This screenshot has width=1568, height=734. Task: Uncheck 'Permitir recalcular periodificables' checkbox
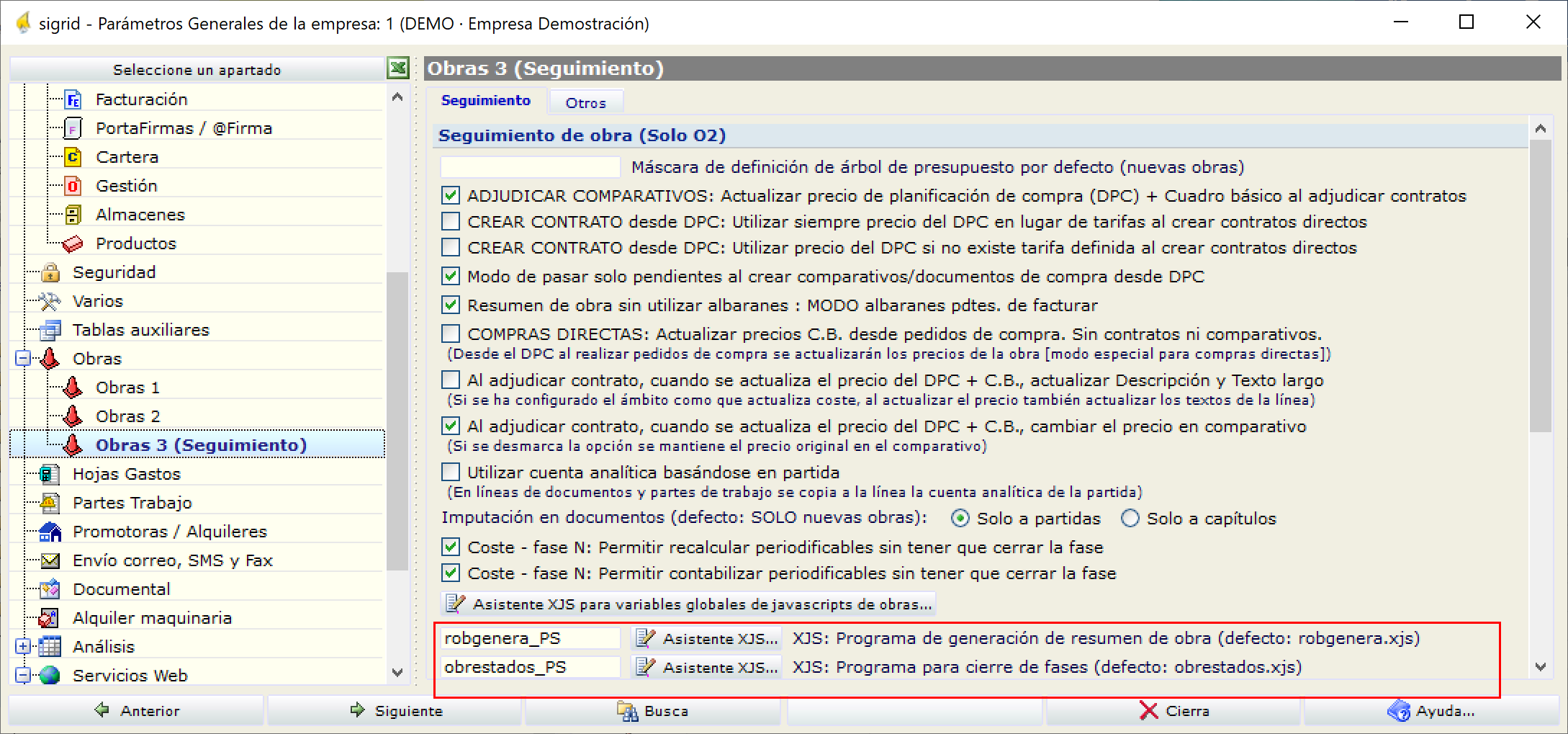tap(451, 547)
